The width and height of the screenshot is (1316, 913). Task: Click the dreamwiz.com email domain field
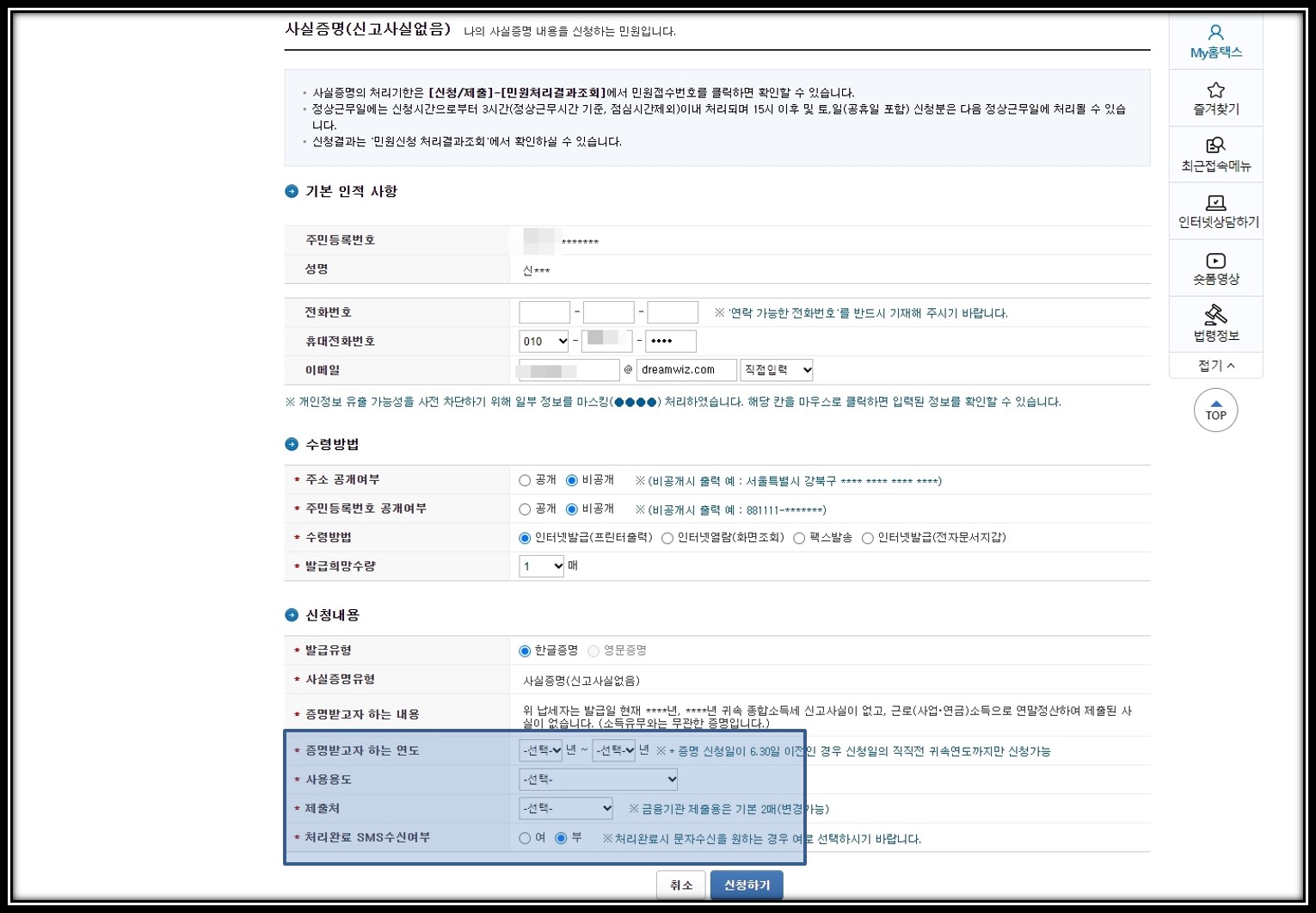coord(686,370)
